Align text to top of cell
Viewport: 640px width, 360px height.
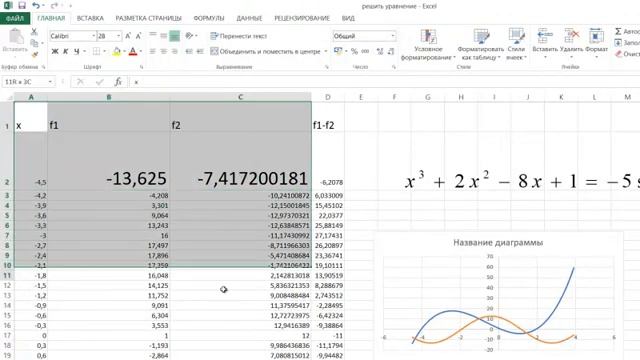pos(153,36)
